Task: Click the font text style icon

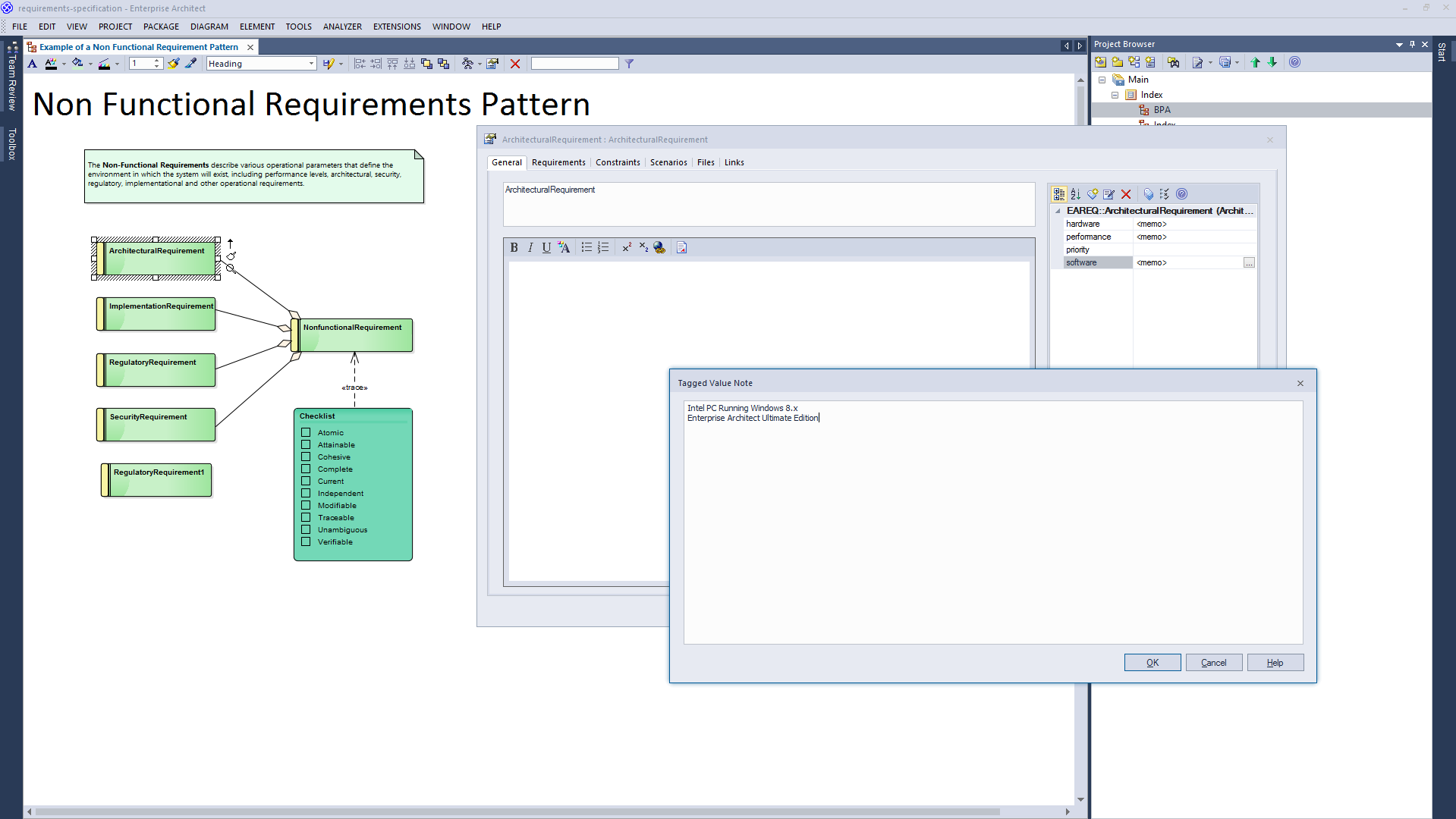Action: (32, 64)
